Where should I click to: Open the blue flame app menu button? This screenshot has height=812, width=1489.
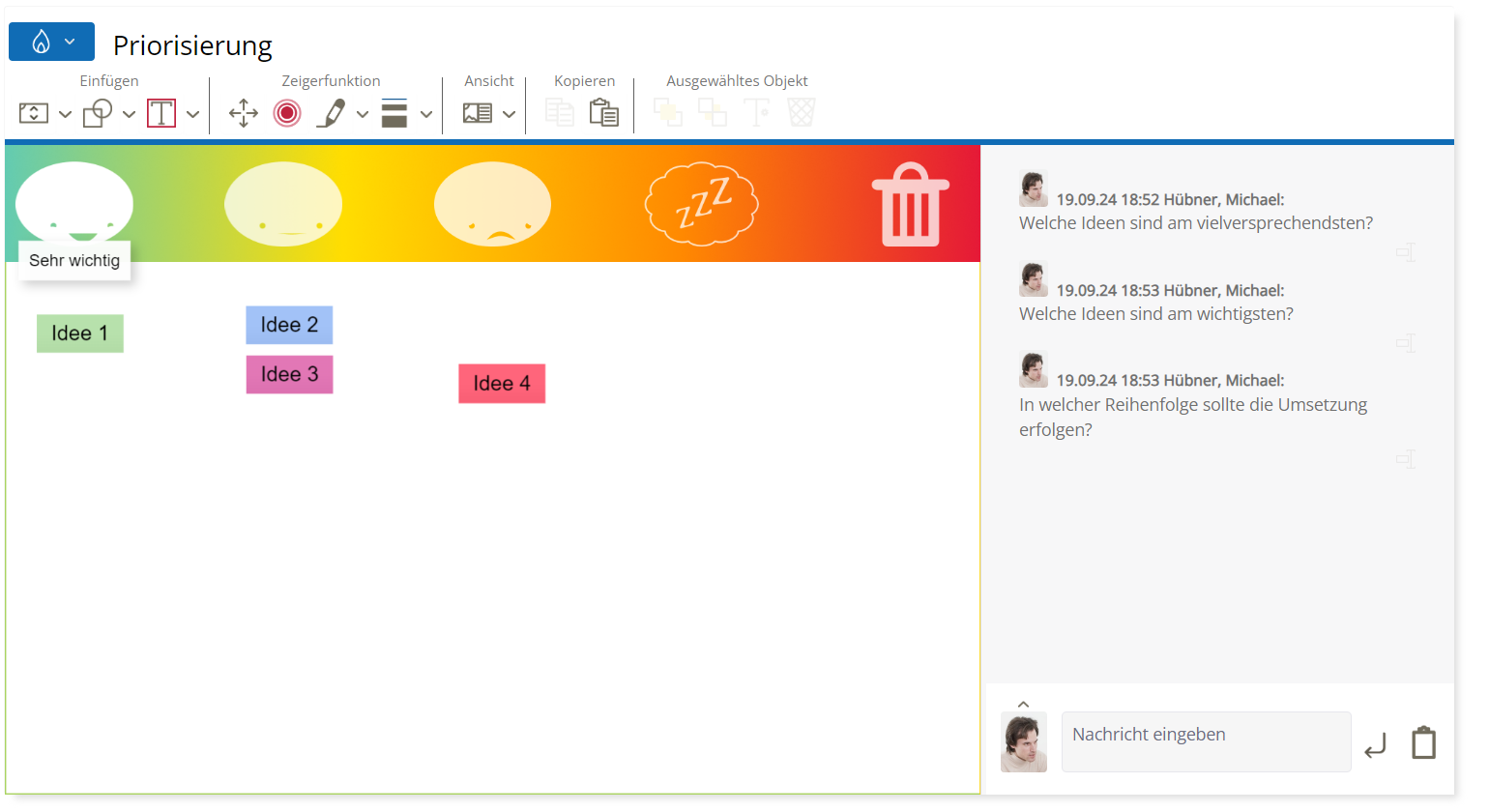pyautogui.click(x=51, y=42)
